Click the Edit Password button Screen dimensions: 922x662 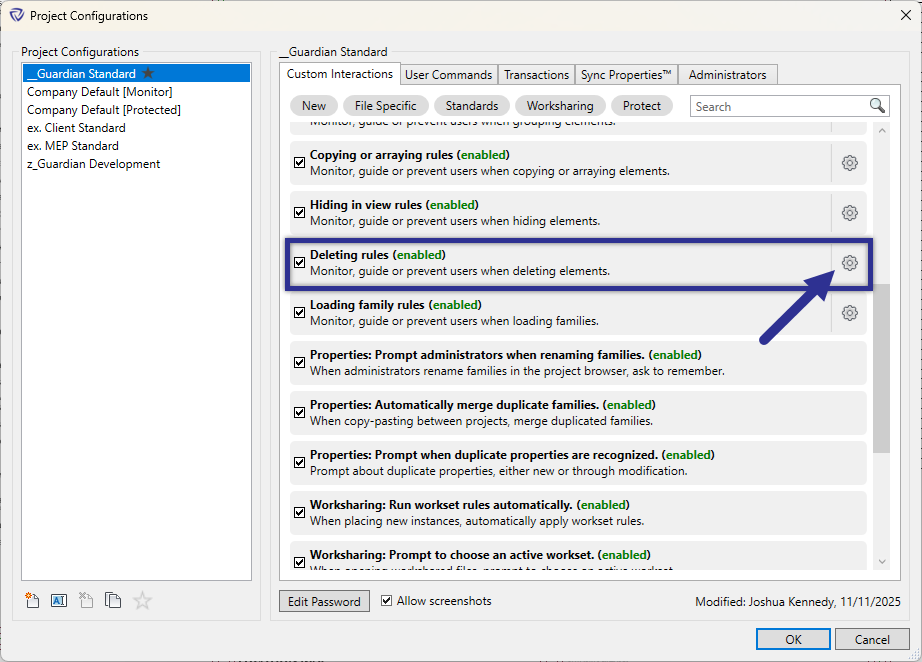(x=324, y=600)
